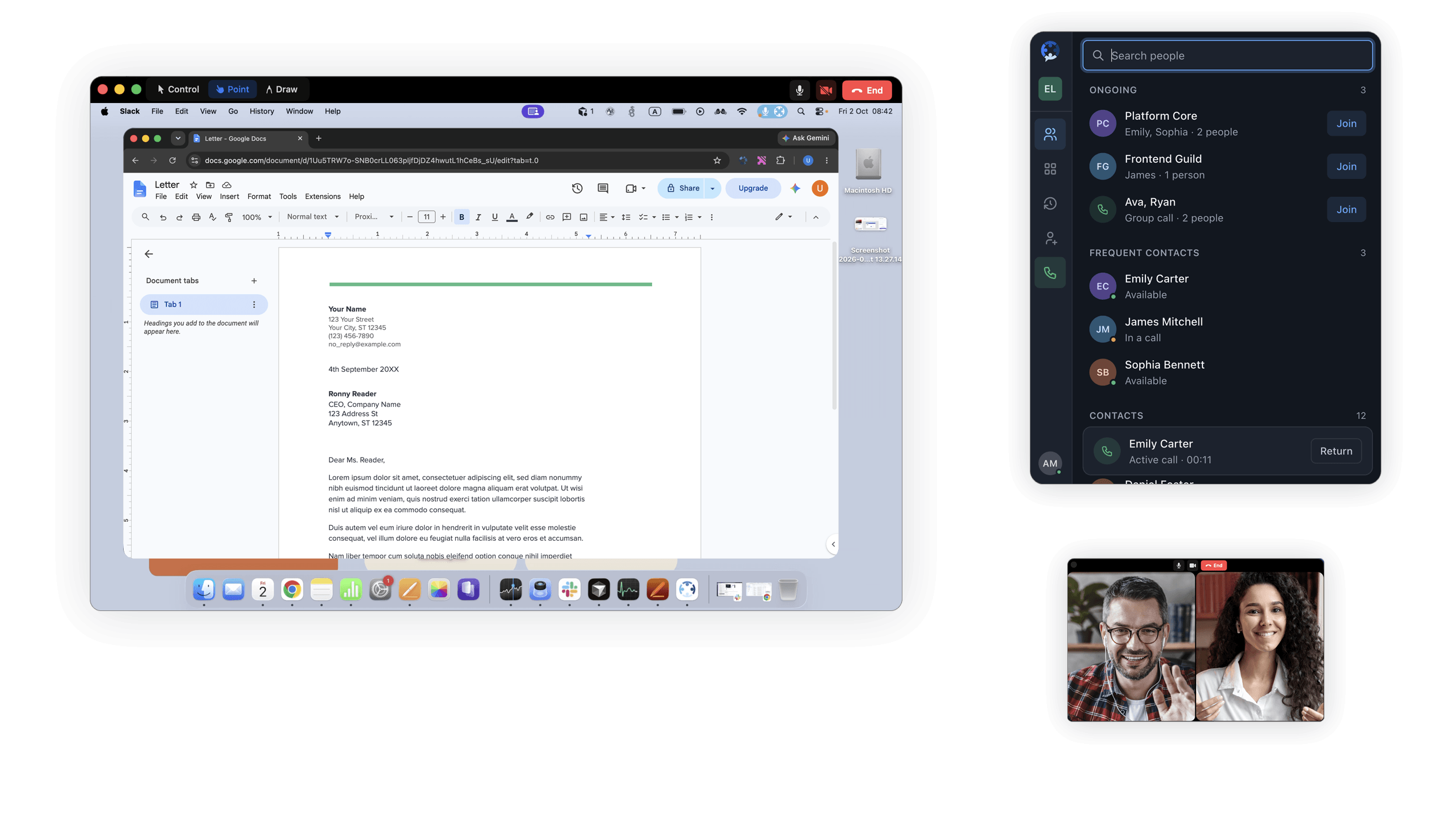This screenshot has height=840, width=1439.
Task: Open the zoom 100% dropdown
Action: click(x=257, y=217)
